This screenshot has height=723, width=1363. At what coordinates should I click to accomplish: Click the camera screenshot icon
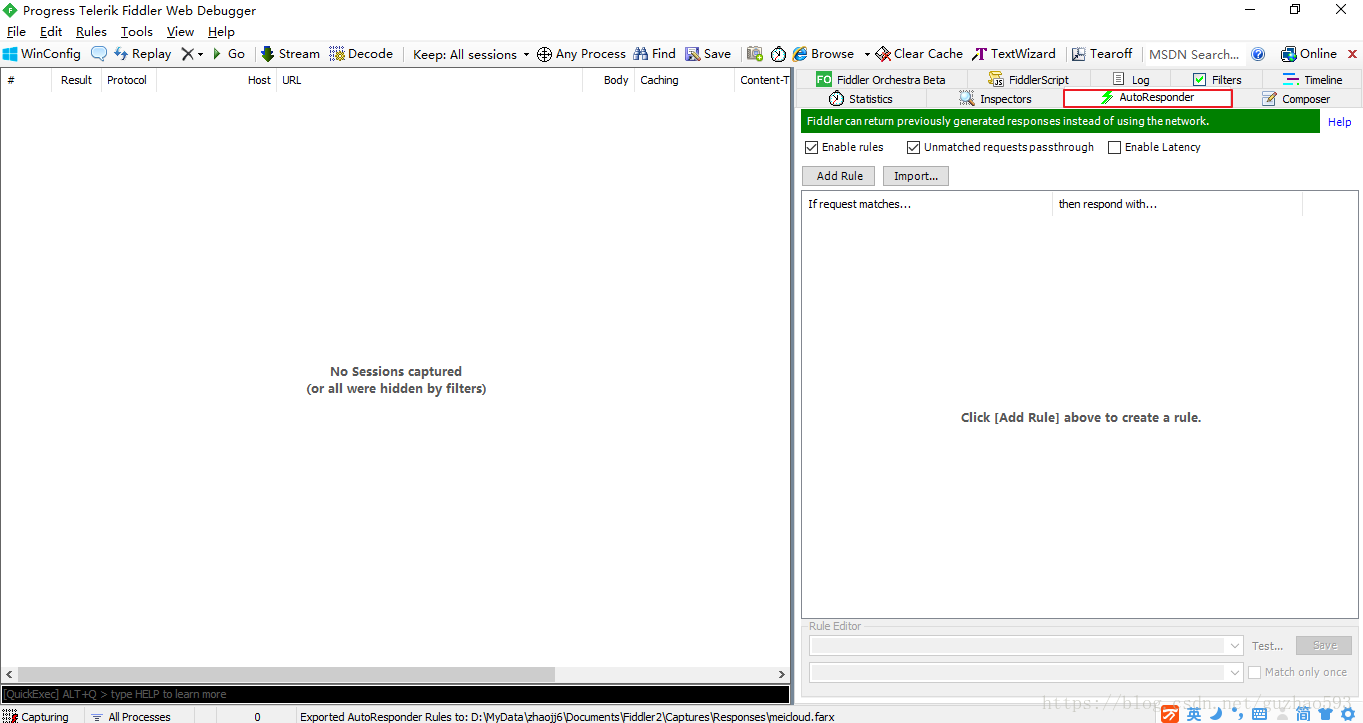[x=755, y=54]
